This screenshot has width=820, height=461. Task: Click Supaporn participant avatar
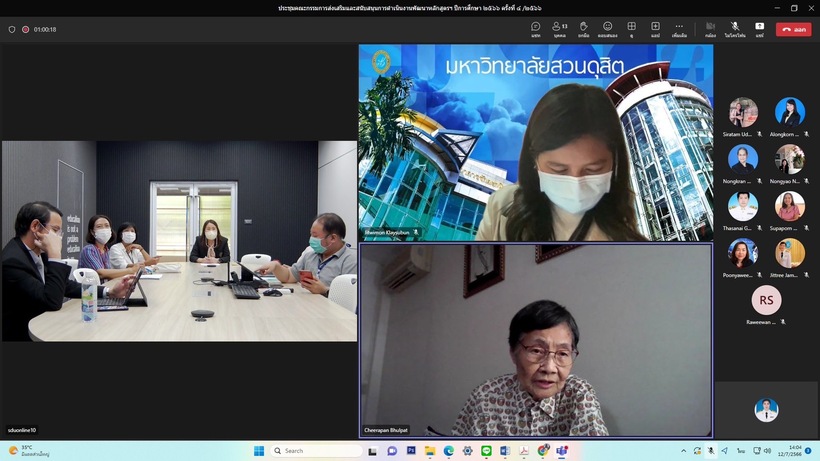(x=790, y=206)
